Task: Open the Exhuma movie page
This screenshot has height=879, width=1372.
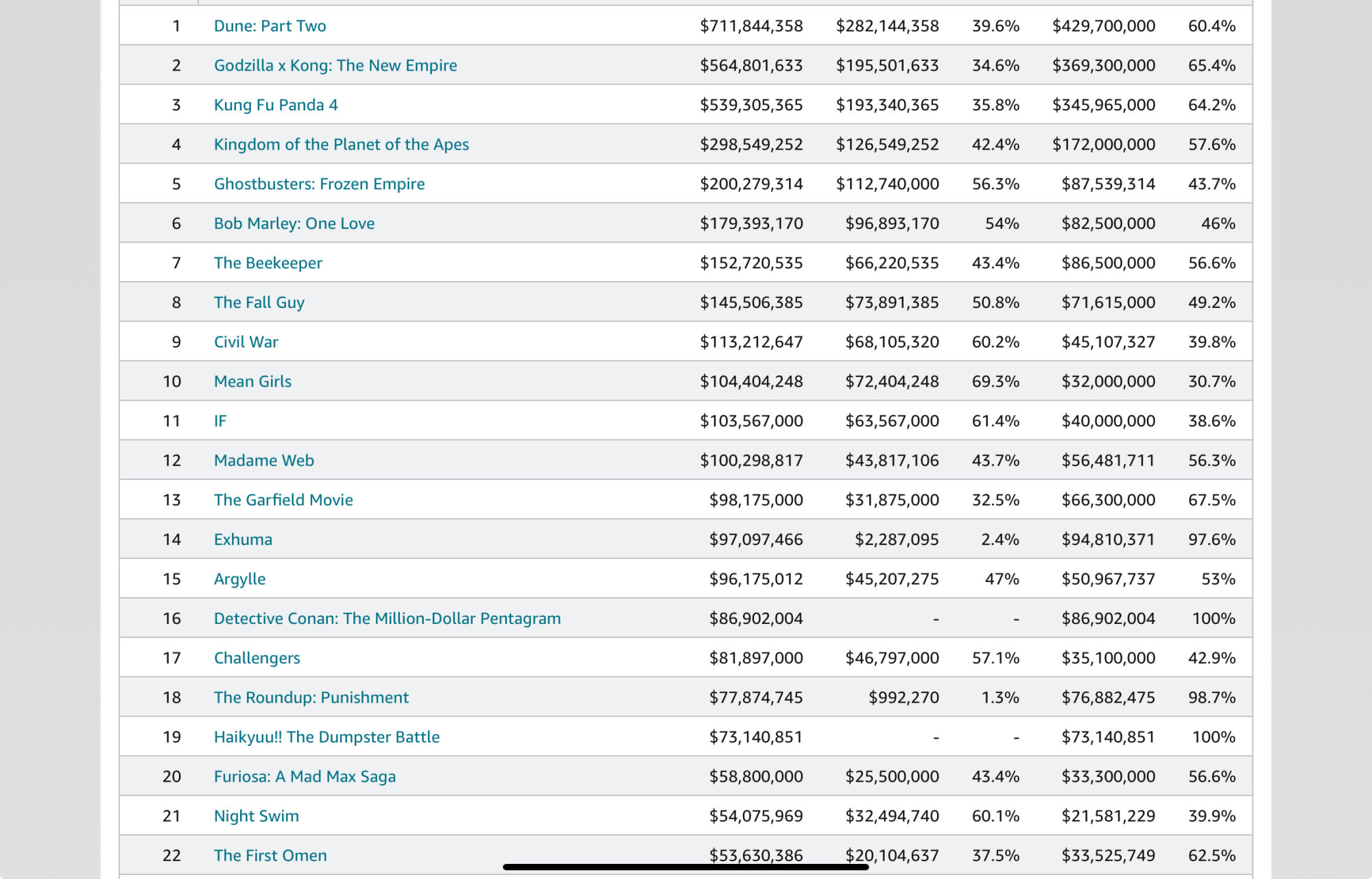Action: point(243,540)
